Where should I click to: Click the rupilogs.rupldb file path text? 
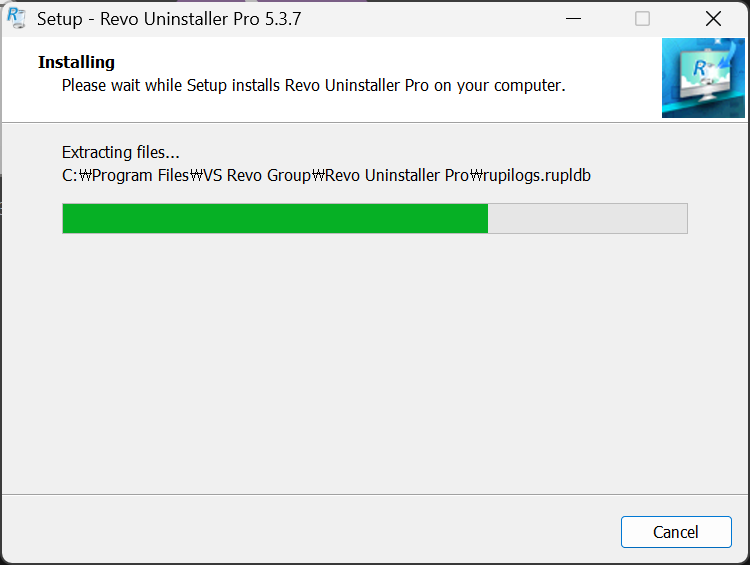click(326, 175)
